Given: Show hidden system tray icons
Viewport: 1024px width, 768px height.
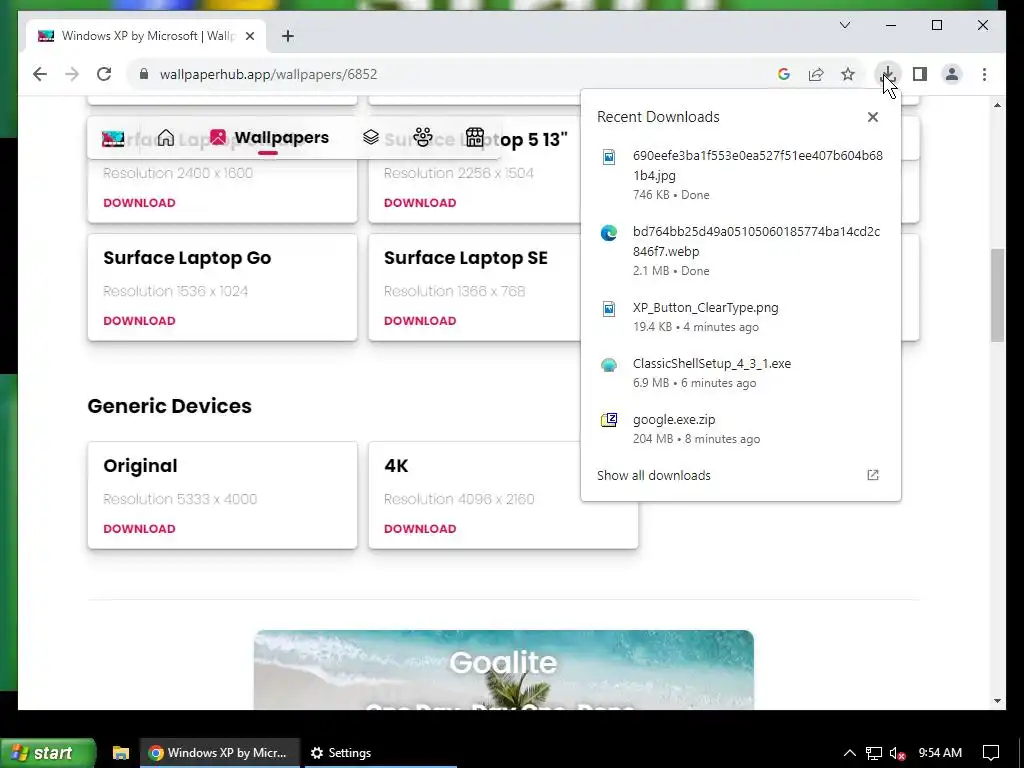Looking at the screenshot, I should pos(850,753).
